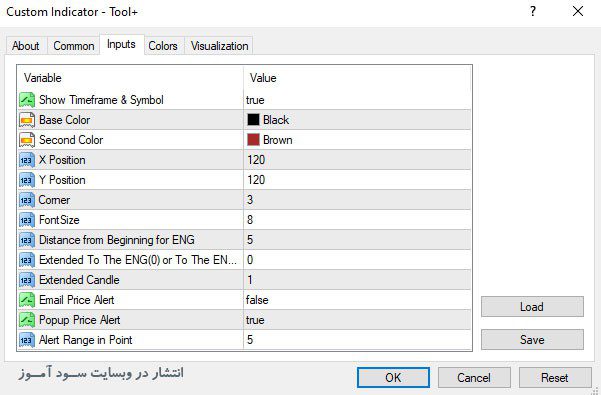The image size is (601, 395).
Task: Click the Cancel button
Action: 474,378
